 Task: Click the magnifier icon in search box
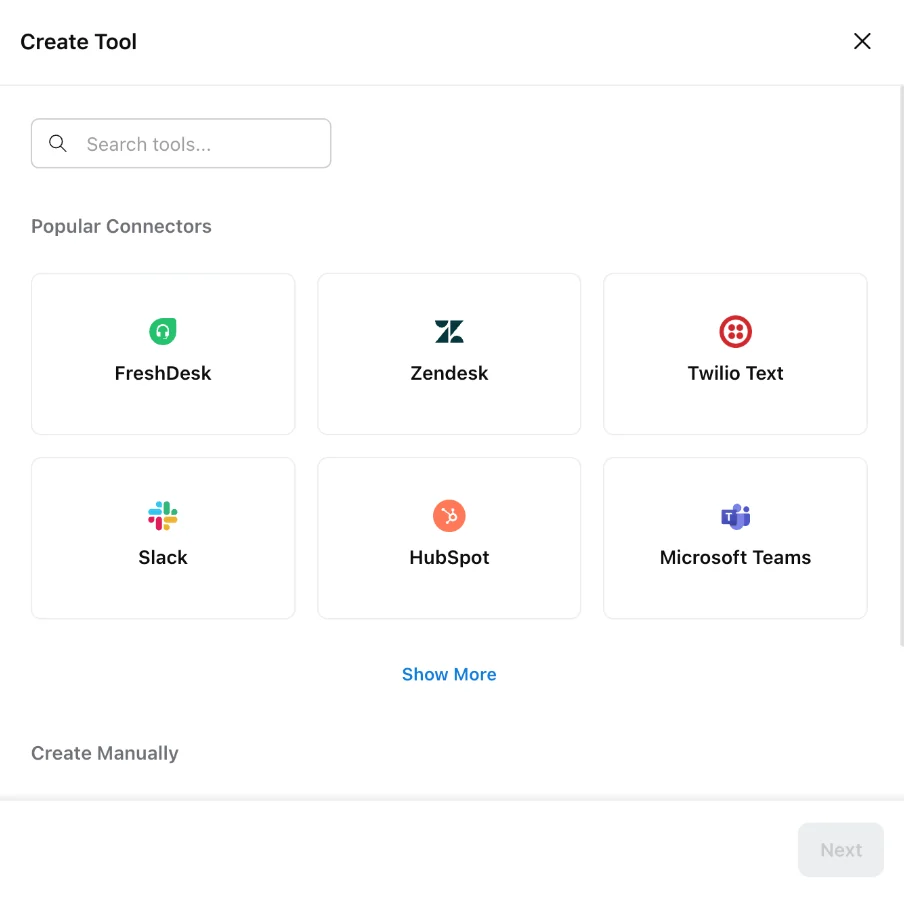58,144
